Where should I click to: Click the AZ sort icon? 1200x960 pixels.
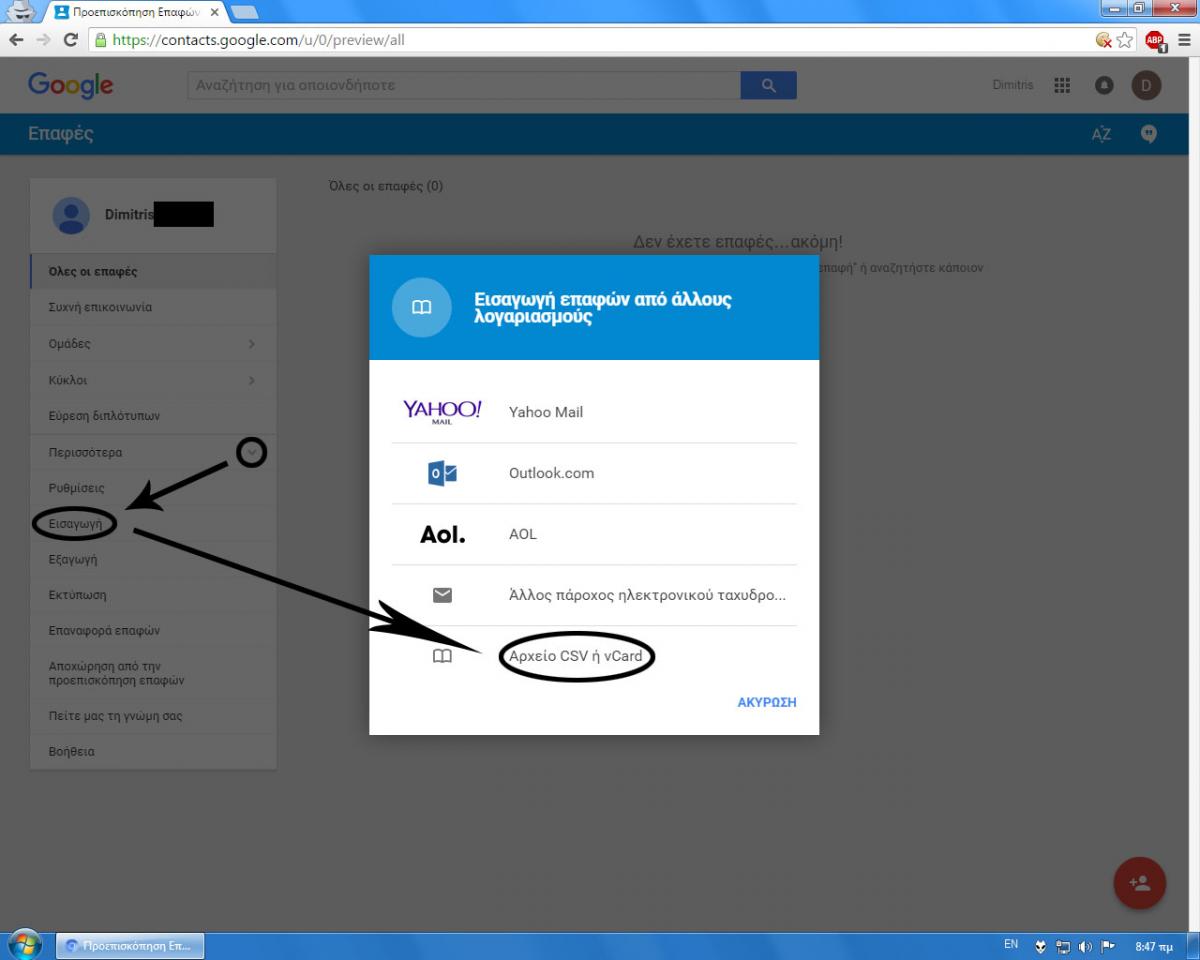pos(1101,135)
